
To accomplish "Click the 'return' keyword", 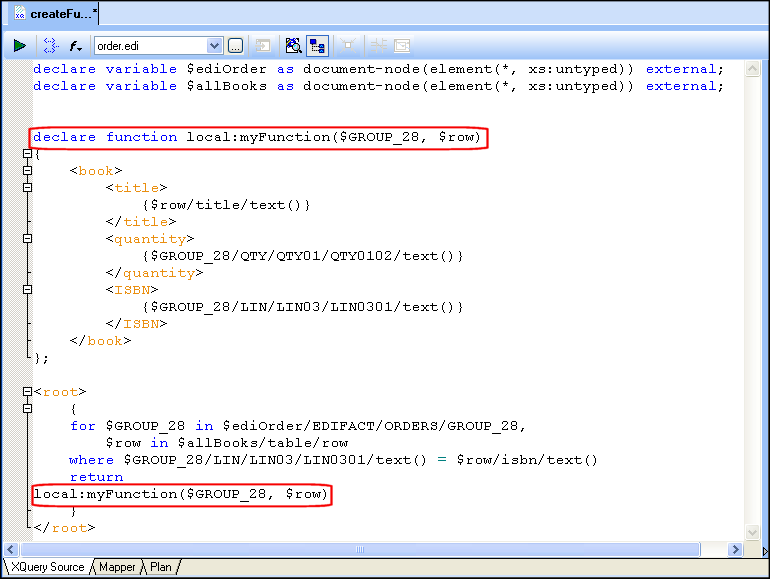I will pos(96,477).
